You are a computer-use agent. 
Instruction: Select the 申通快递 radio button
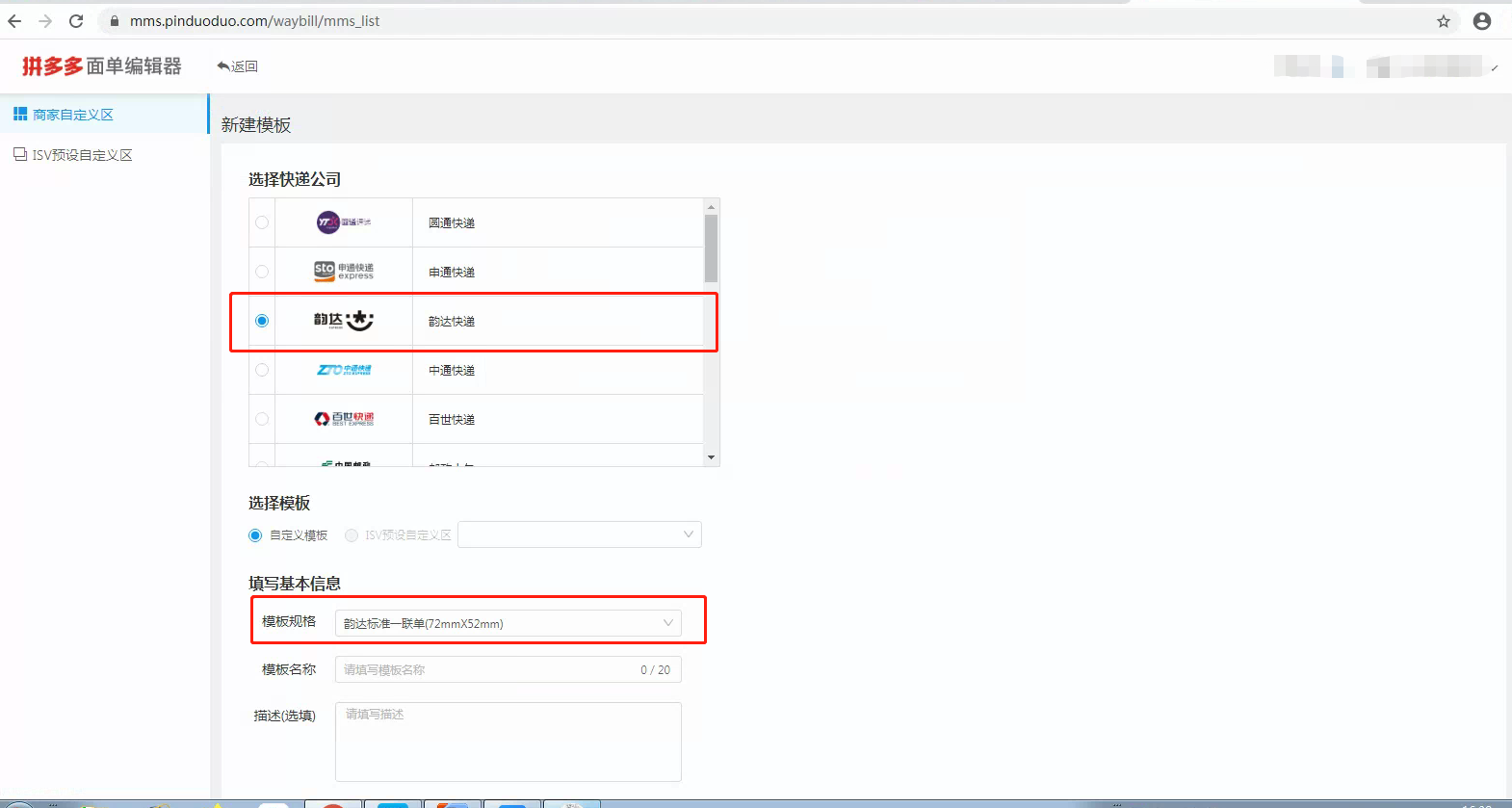[262, 272]
